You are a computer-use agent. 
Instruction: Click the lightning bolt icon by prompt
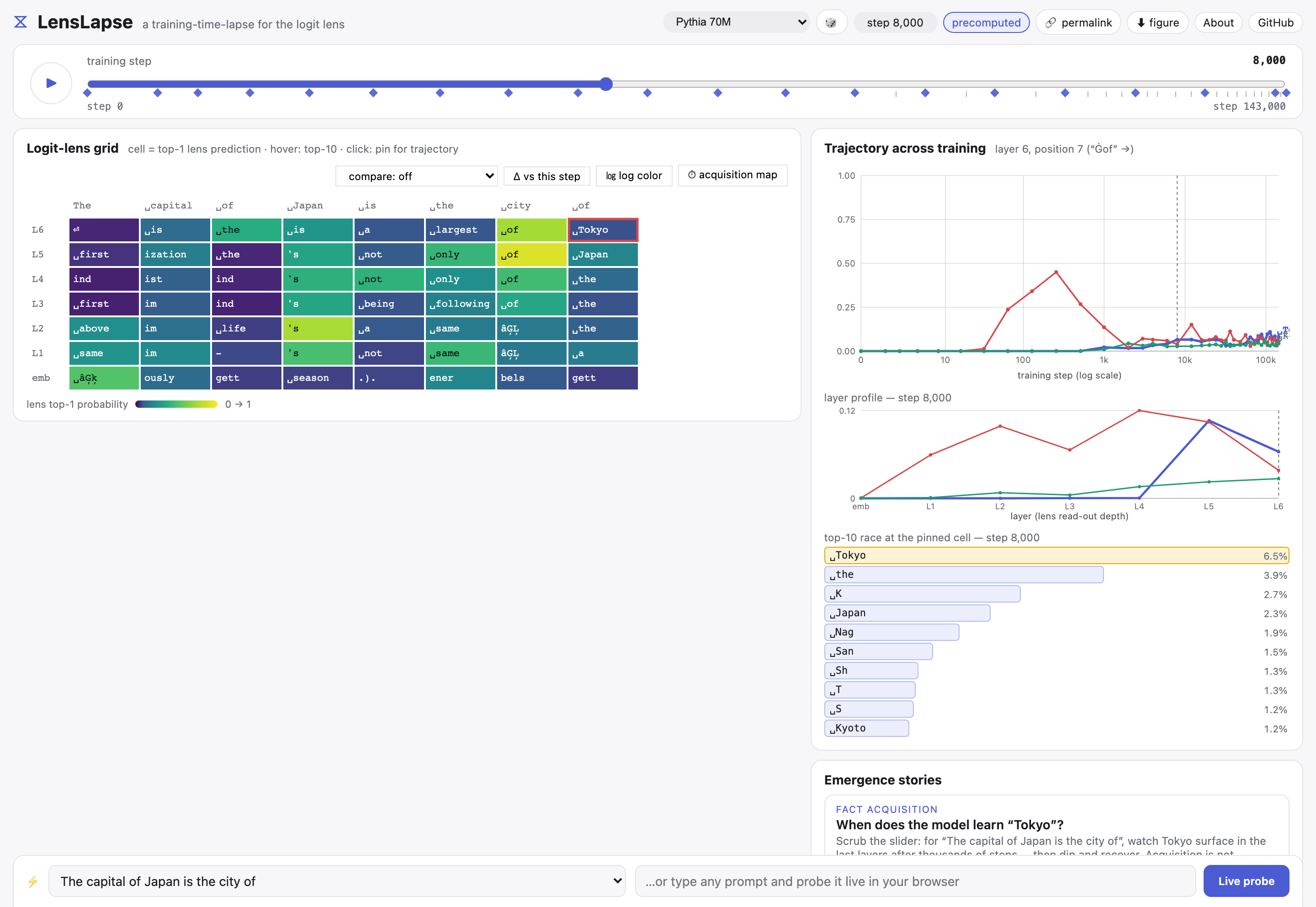[x=33, y=881]
